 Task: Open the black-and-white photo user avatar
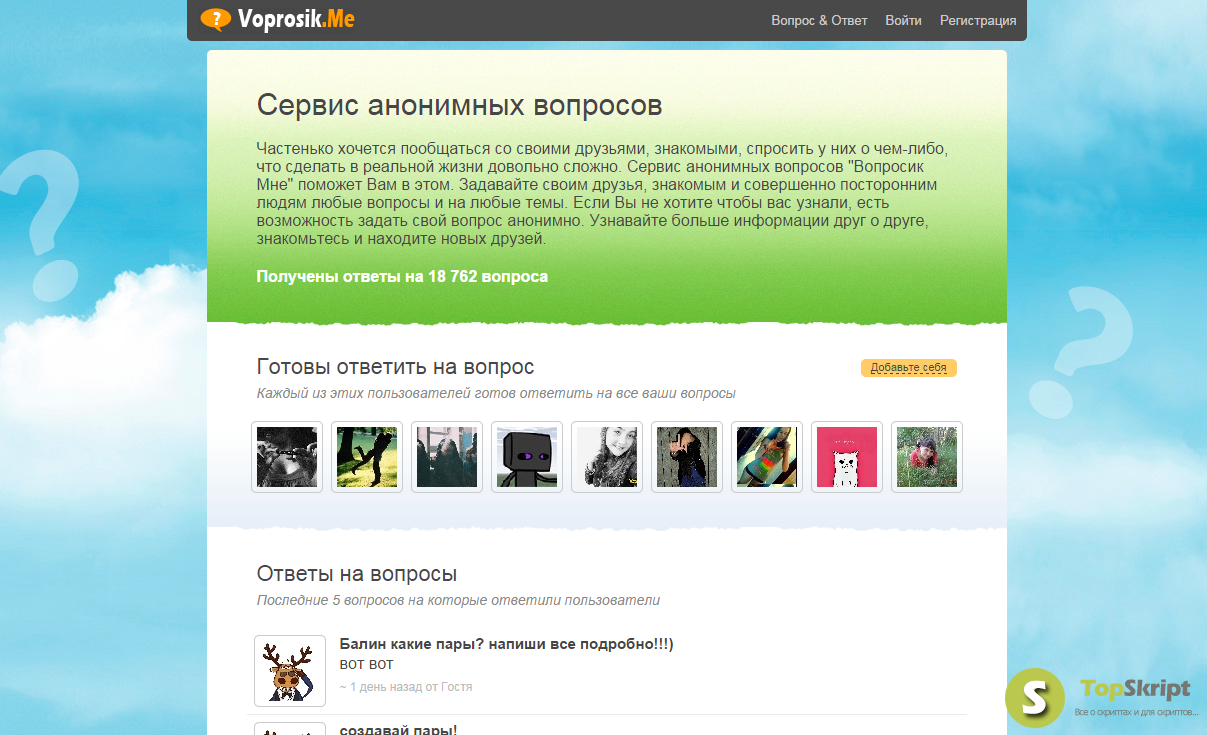pyautogui.click(x=287, y=457)
